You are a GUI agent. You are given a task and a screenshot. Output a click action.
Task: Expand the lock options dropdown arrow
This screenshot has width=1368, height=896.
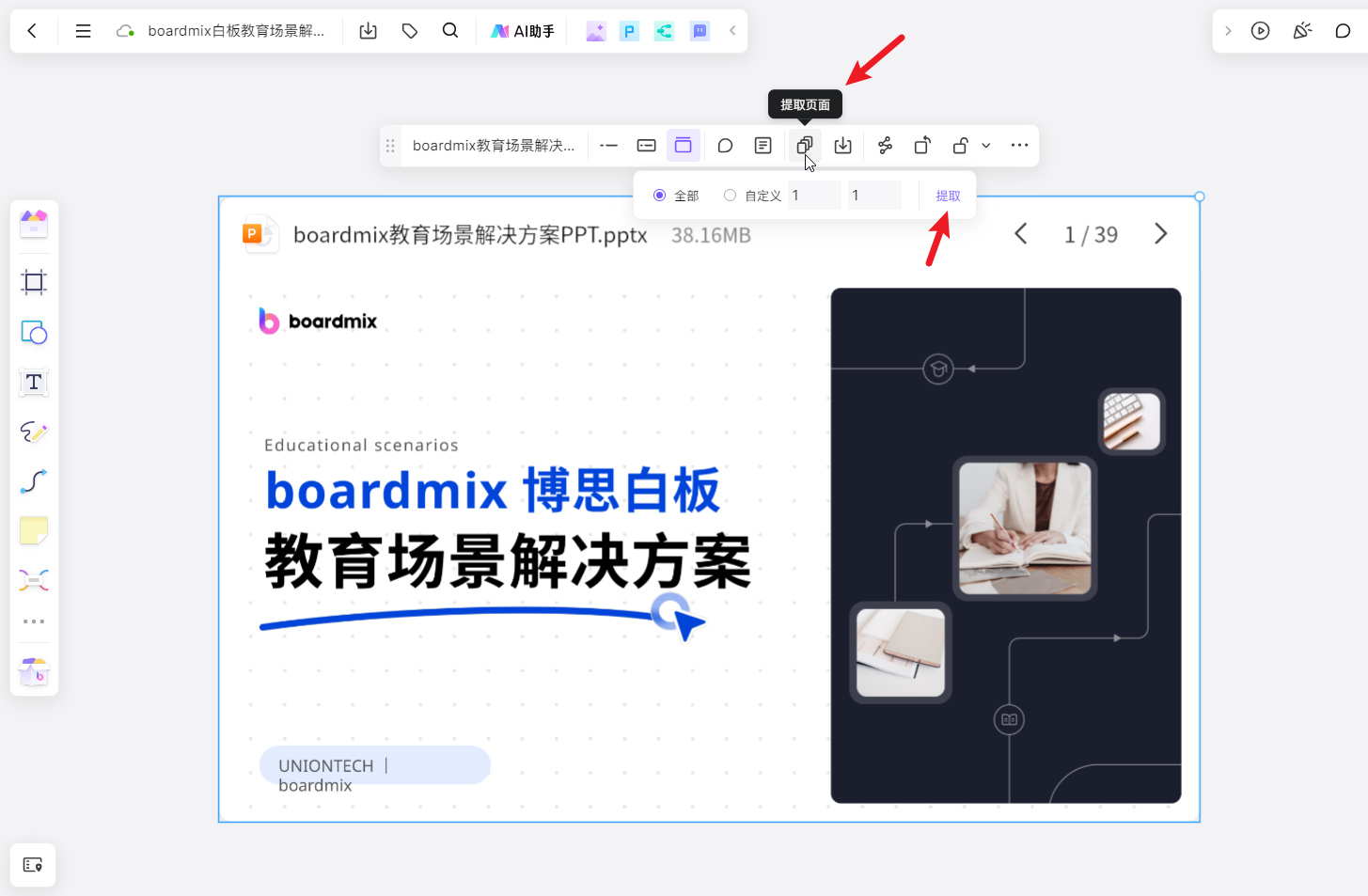[x=985, y=146]
